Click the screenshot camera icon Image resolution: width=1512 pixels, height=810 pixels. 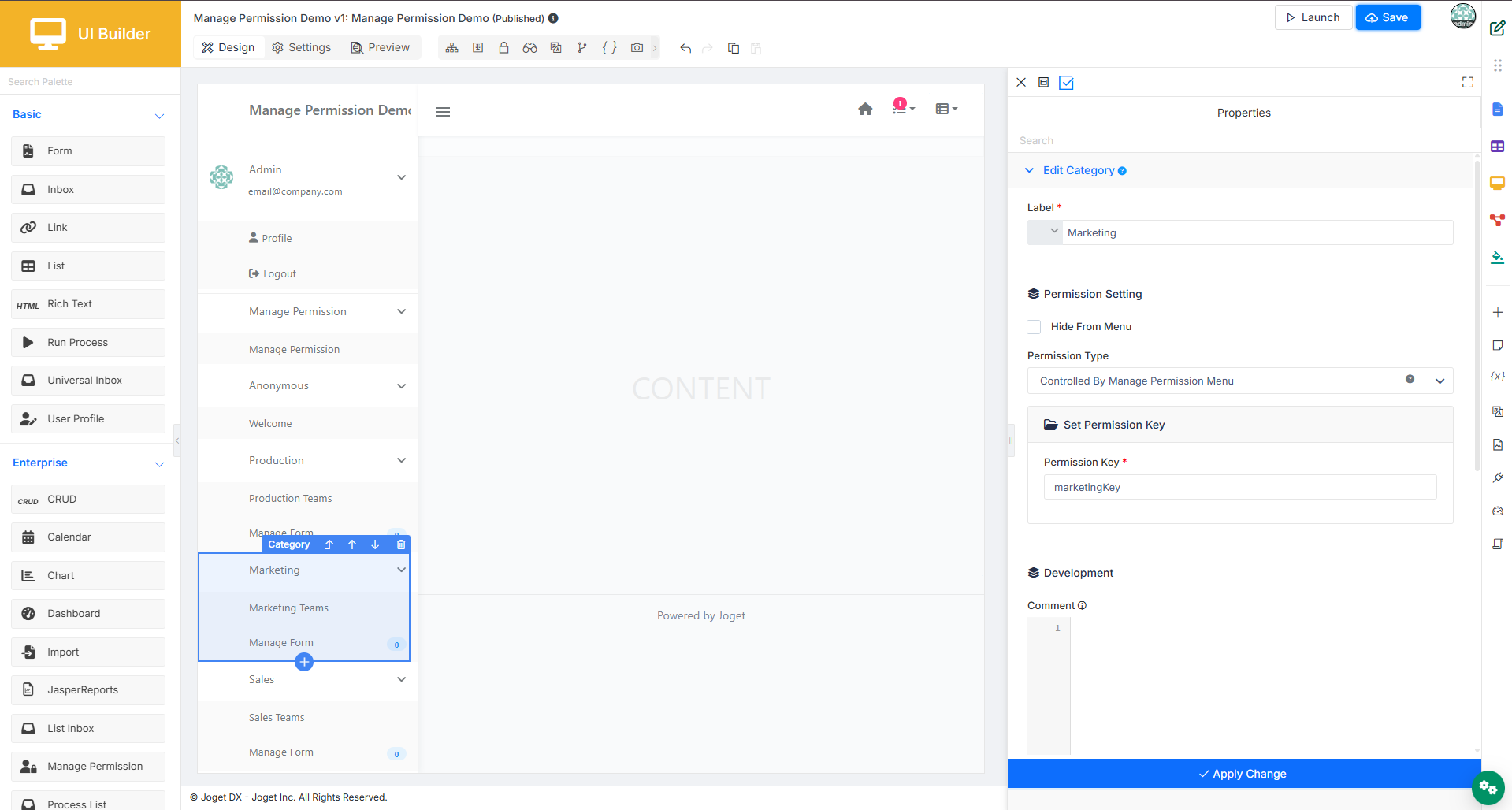pos(637,48)
